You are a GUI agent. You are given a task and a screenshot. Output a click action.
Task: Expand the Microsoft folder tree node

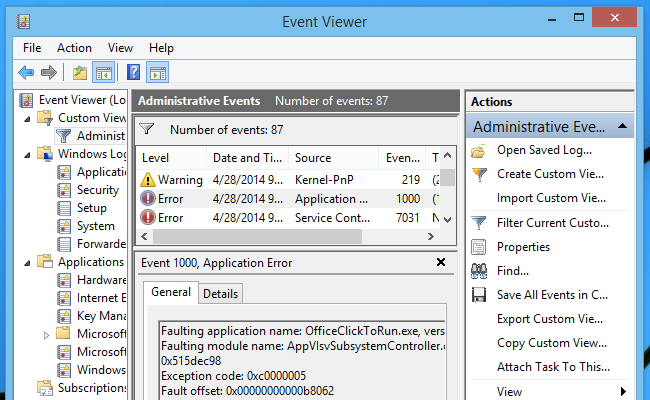(46, 335)
